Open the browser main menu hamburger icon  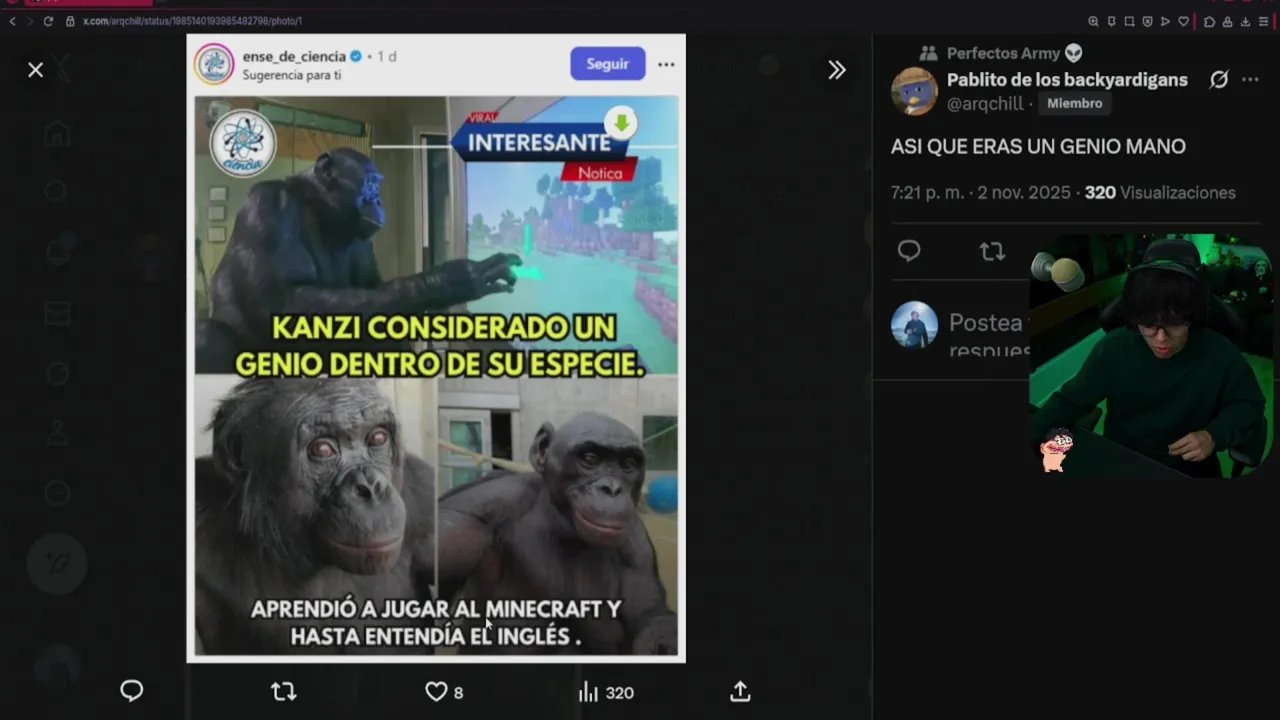[x=1264, y=21]
